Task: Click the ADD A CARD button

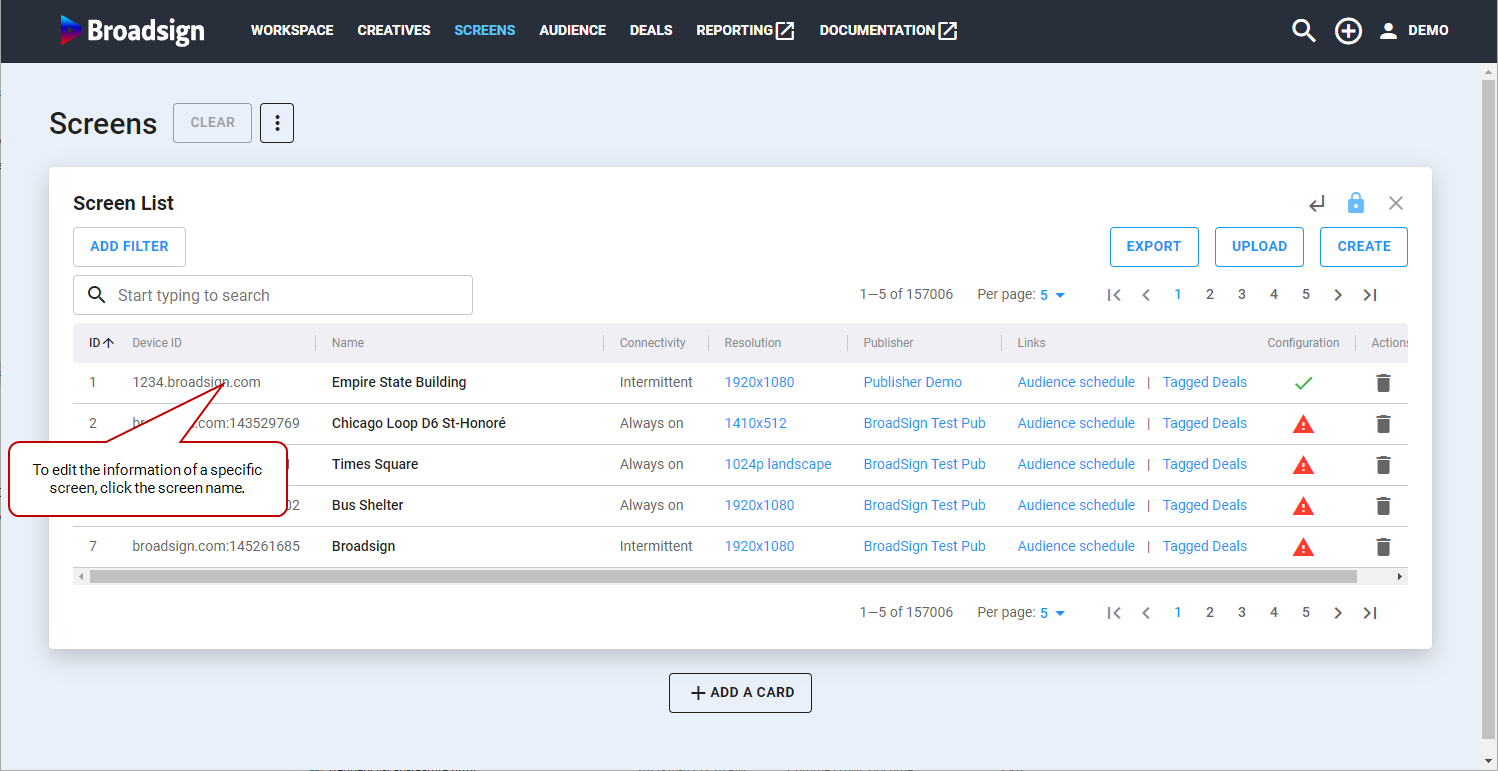Action: click(x=740, y=693)
